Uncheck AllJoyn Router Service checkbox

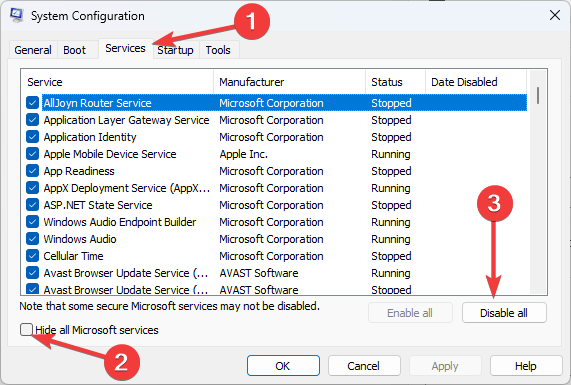tap(32, 103)
